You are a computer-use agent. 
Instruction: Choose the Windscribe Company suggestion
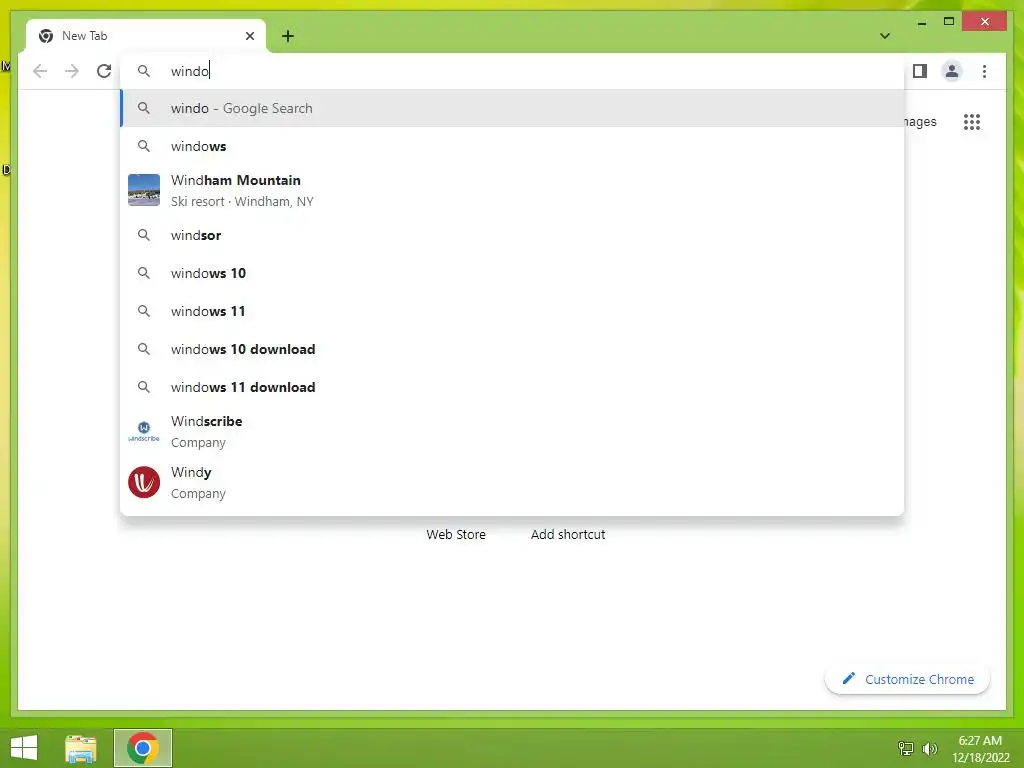coord(513,431)
